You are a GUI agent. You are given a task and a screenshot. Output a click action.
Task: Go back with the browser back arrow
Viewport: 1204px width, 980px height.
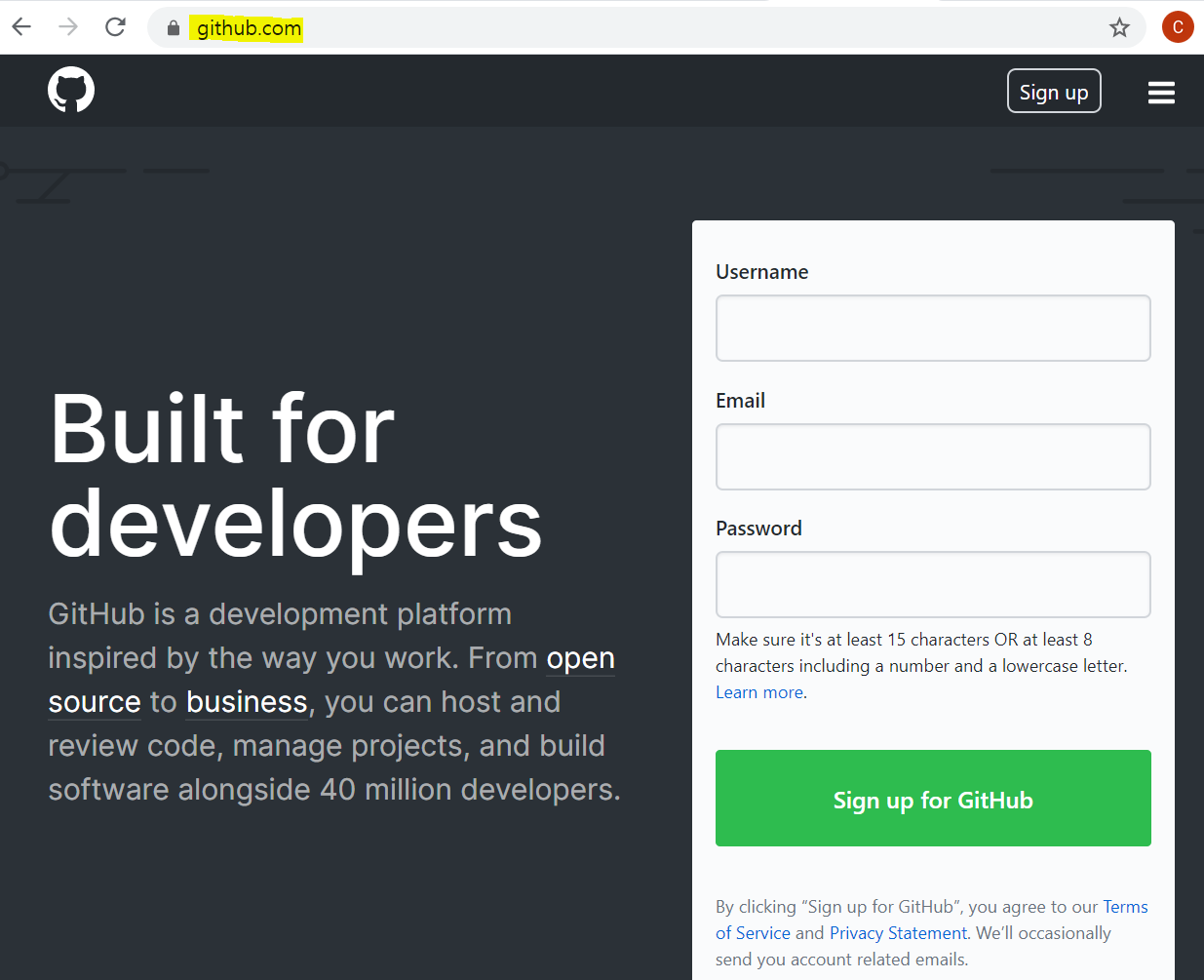(21, 27)
